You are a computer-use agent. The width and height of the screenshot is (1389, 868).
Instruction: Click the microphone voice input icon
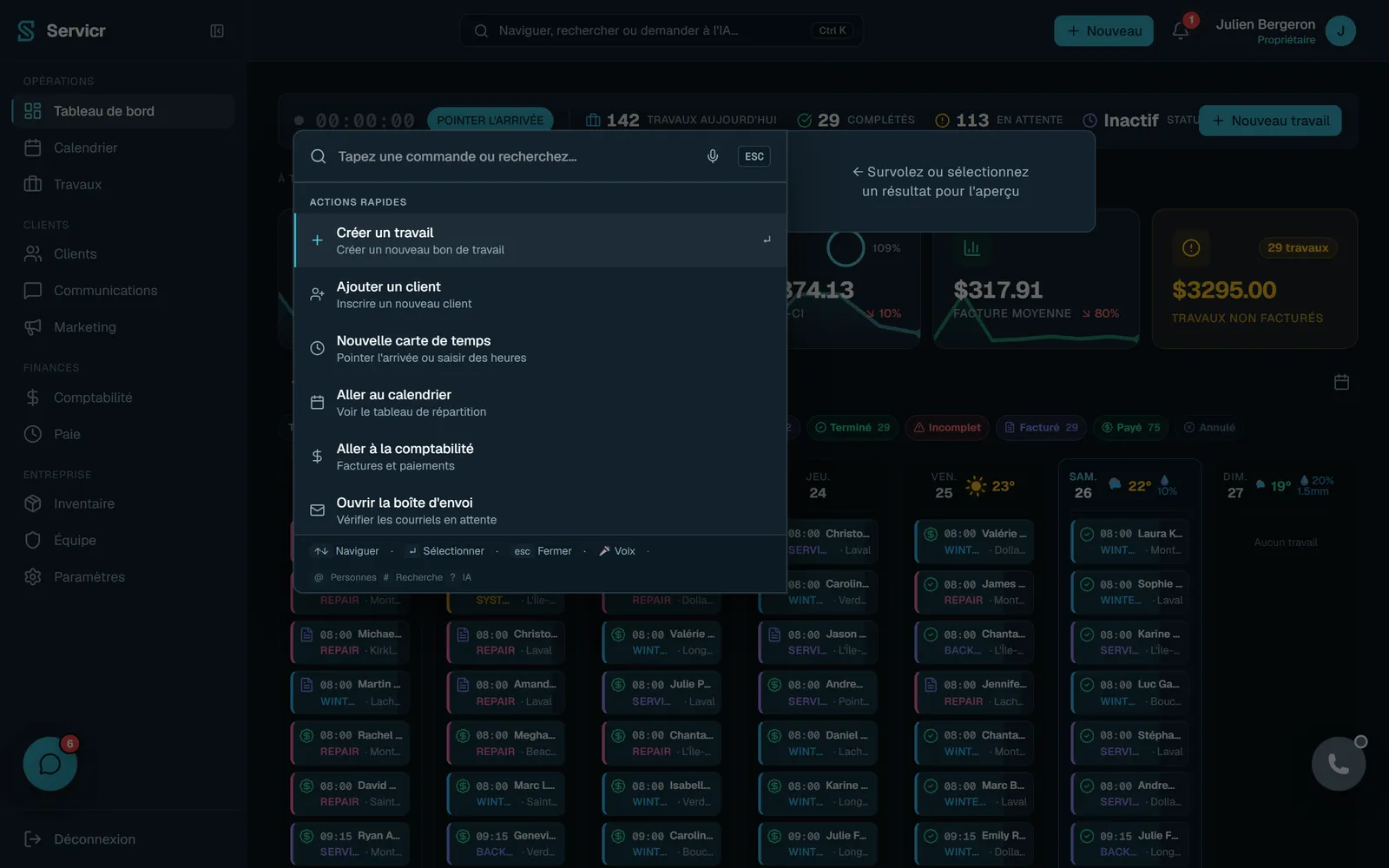(713, 156)
